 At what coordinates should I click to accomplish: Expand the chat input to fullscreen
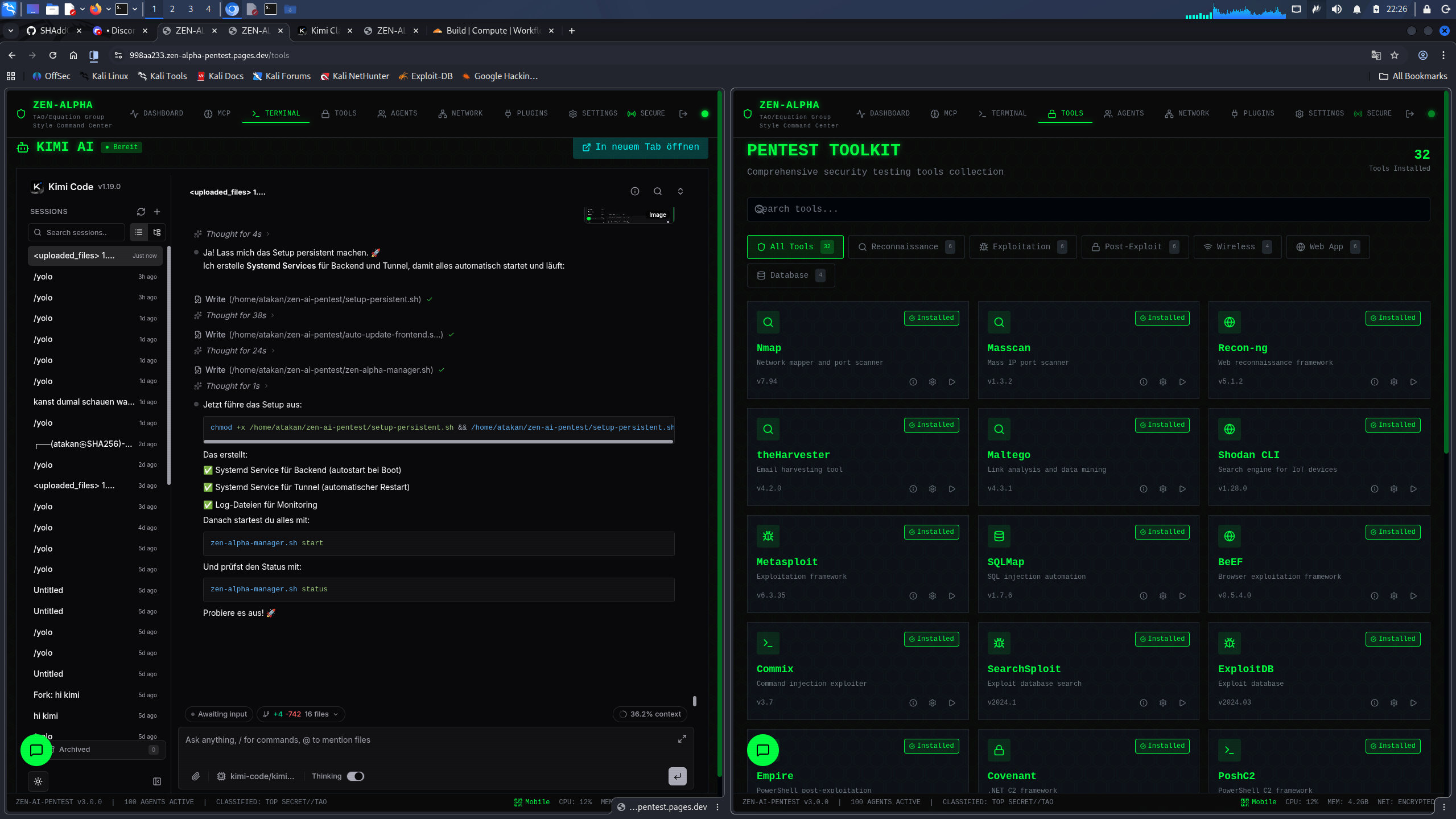[682, 738]
